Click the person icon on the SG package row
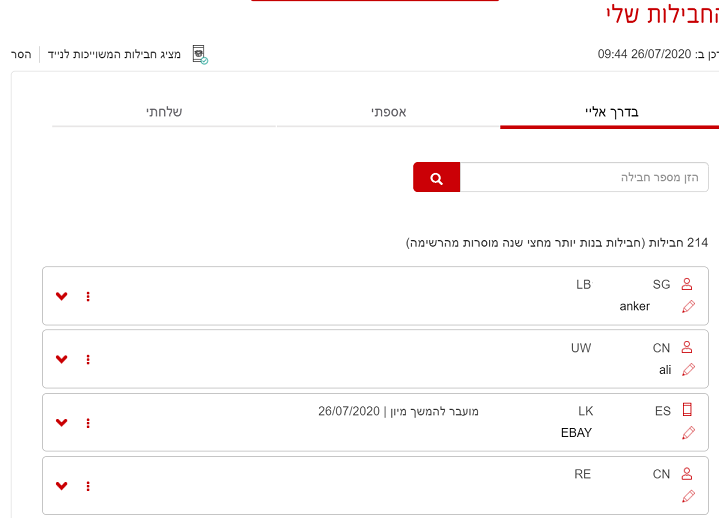 [x=687, y=284]
